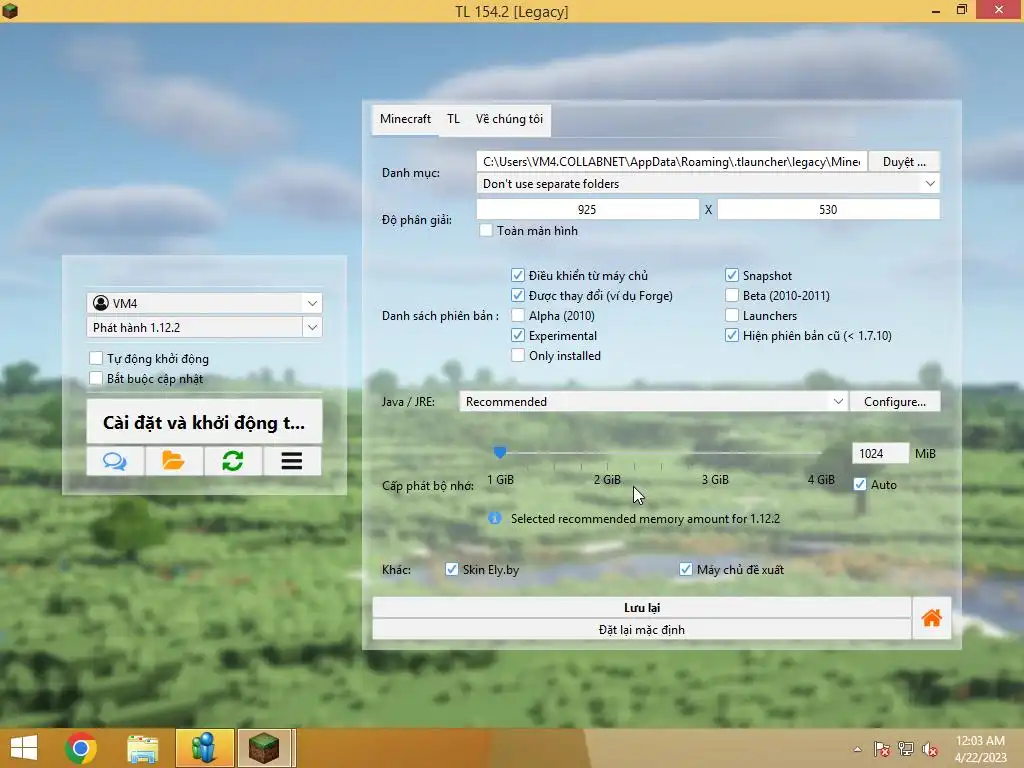This screenshot has height=768, width=1024.
Task: Toggle the Auto memory checkbox
Action: pos(859,485)
